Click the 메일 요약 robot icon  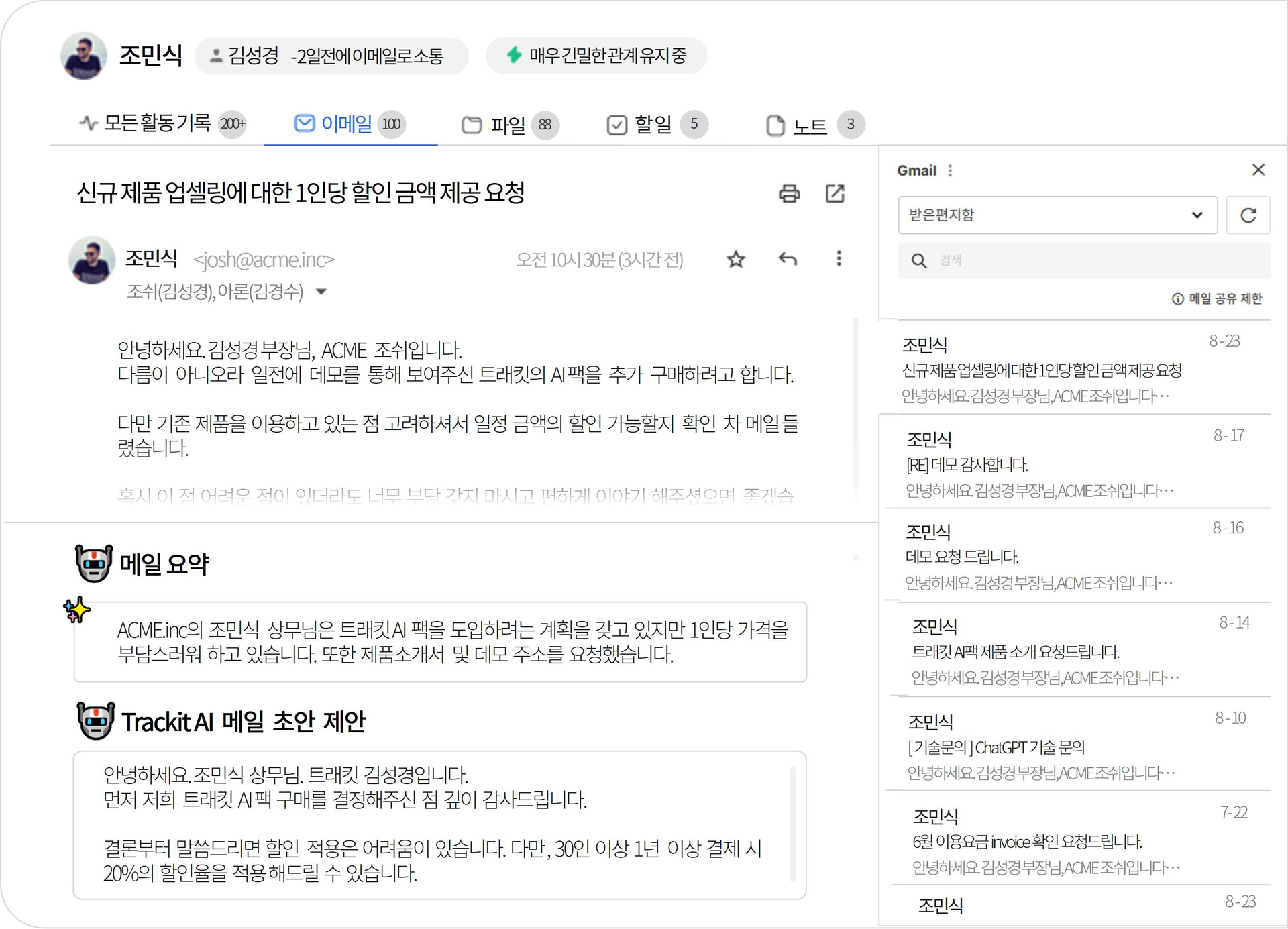tap(94, 563)
